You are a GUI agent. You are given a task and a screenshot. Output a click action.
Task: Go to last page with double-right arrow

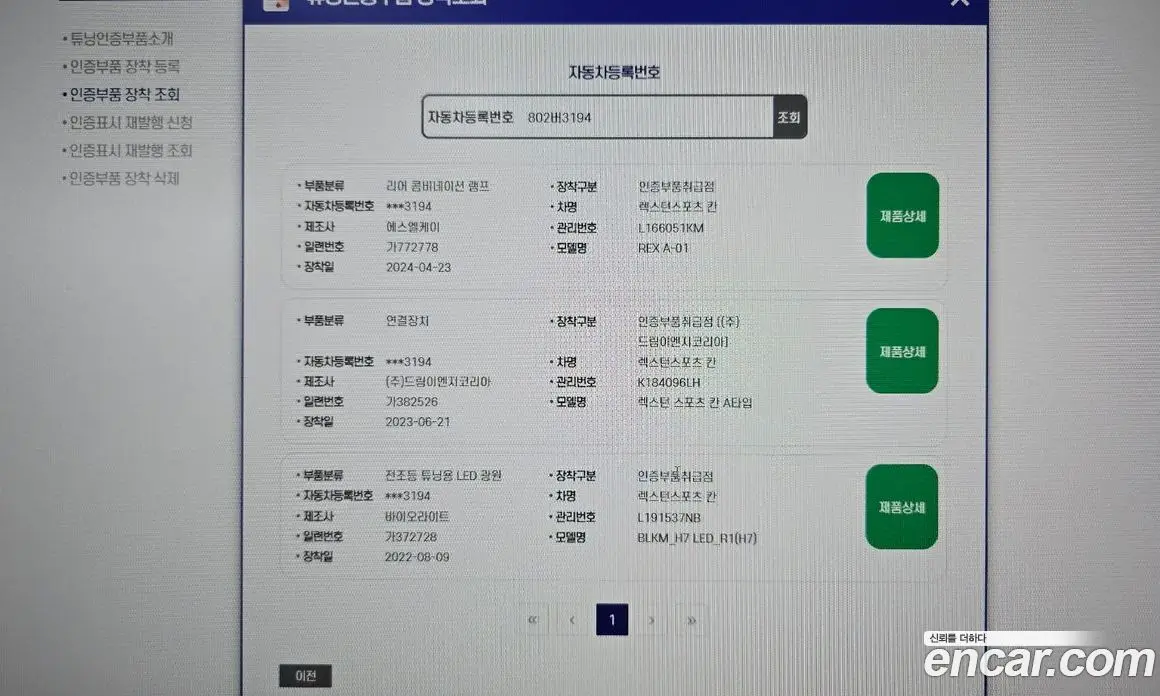(x=691, y=620)
